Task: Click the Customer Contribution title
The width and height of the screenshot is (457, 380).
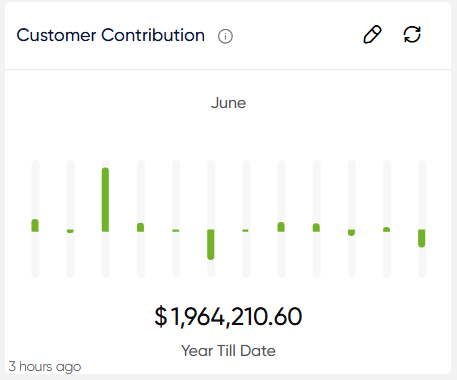Action: [111, 35]
